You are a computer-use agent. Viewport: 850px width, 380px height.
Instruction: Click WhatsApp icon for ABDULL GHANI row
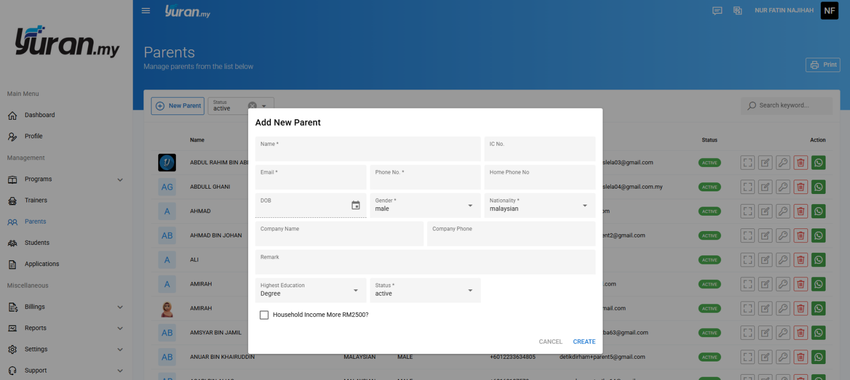(818, 186)
